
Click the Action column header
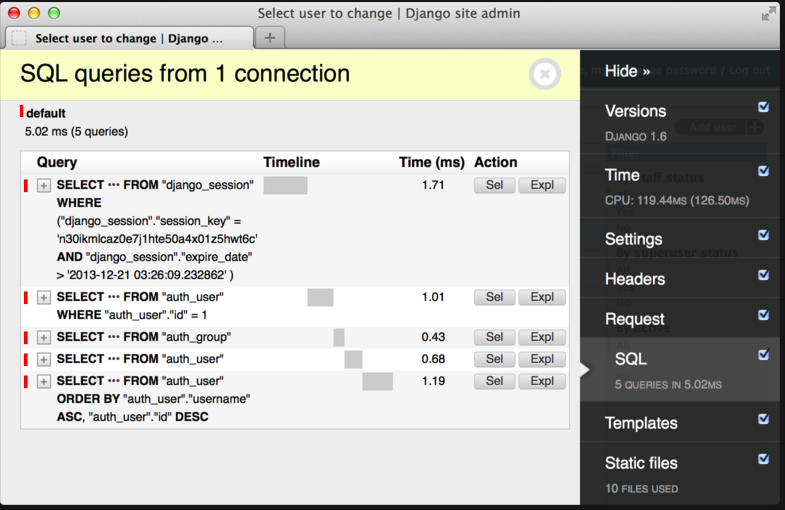click(496, 162)
